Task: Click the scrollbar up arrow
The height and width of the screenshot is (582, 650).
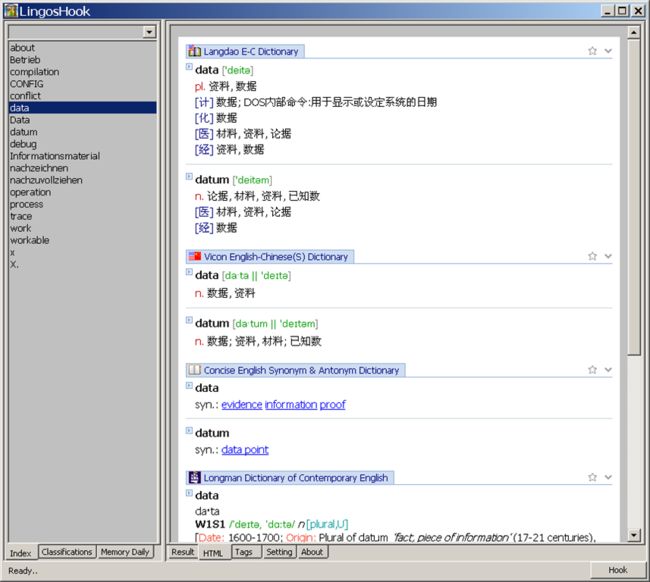Action: pos(633,32)
